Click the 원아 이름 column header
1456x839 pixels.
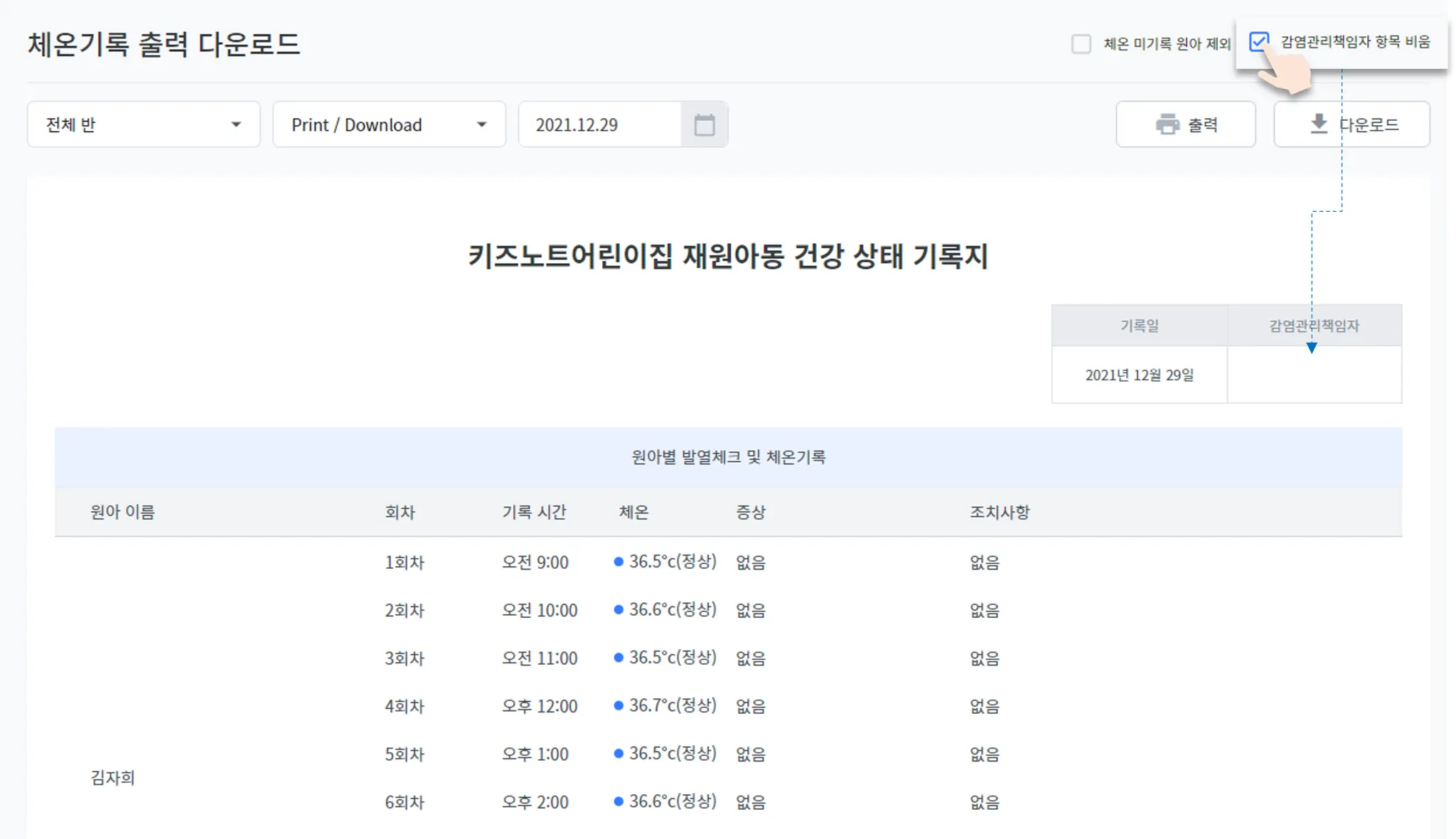click(x=122, y=512)
